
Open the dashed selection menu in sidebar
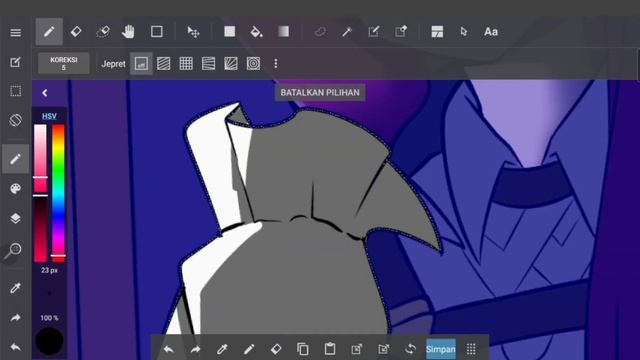click(x=16, y=91)
